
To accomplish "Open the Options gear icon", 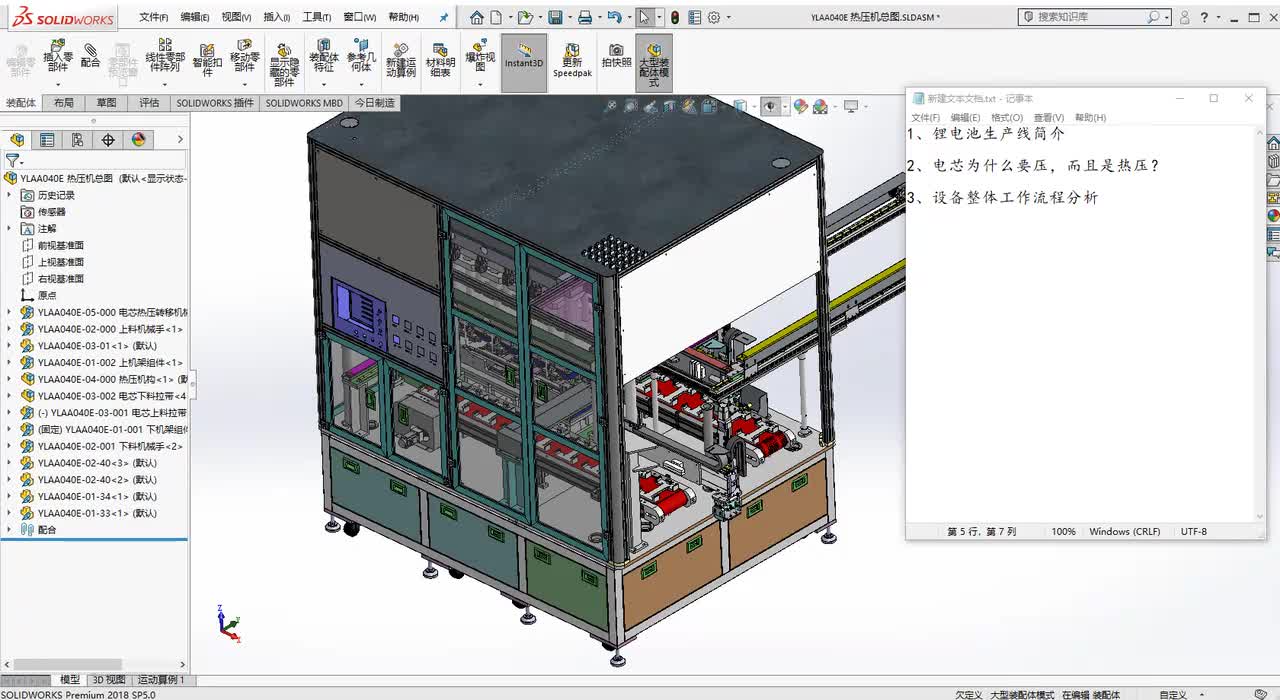I will click(x=714, y=17).
